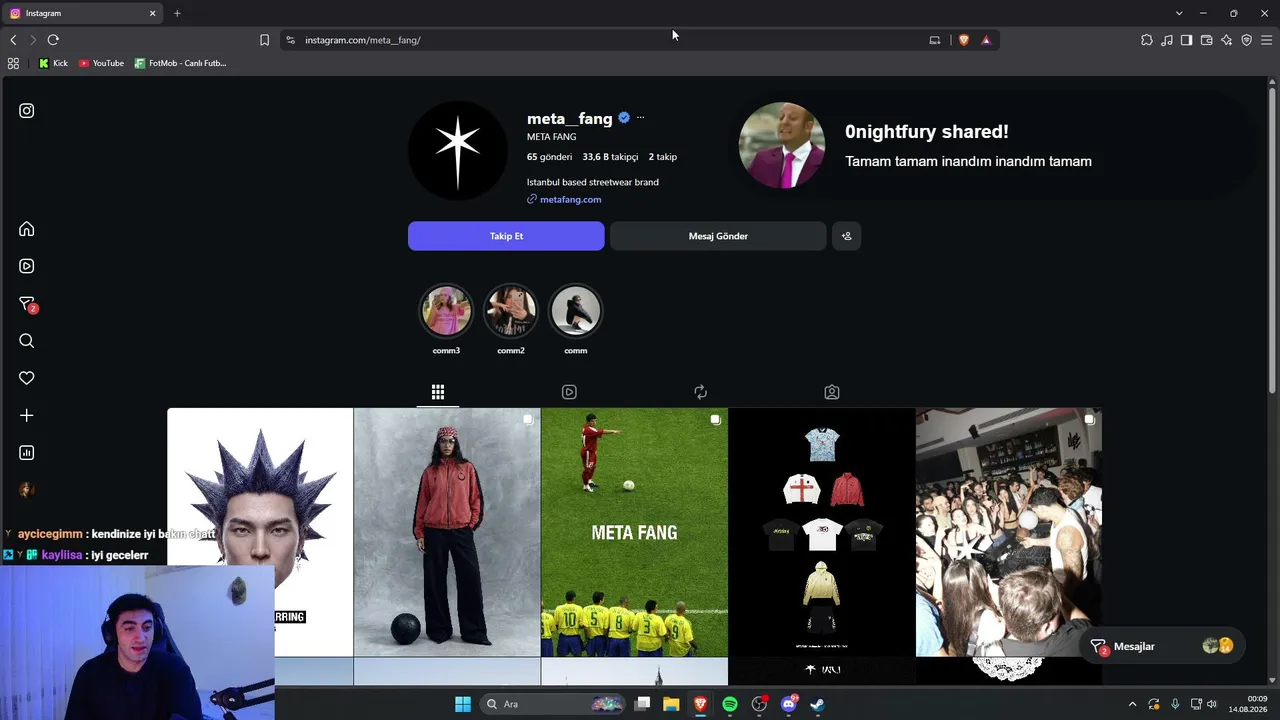Open the media playlist music-note icon
Image resolution: width=1280 pixels, height=720 pixels.
pos(1167,40)
